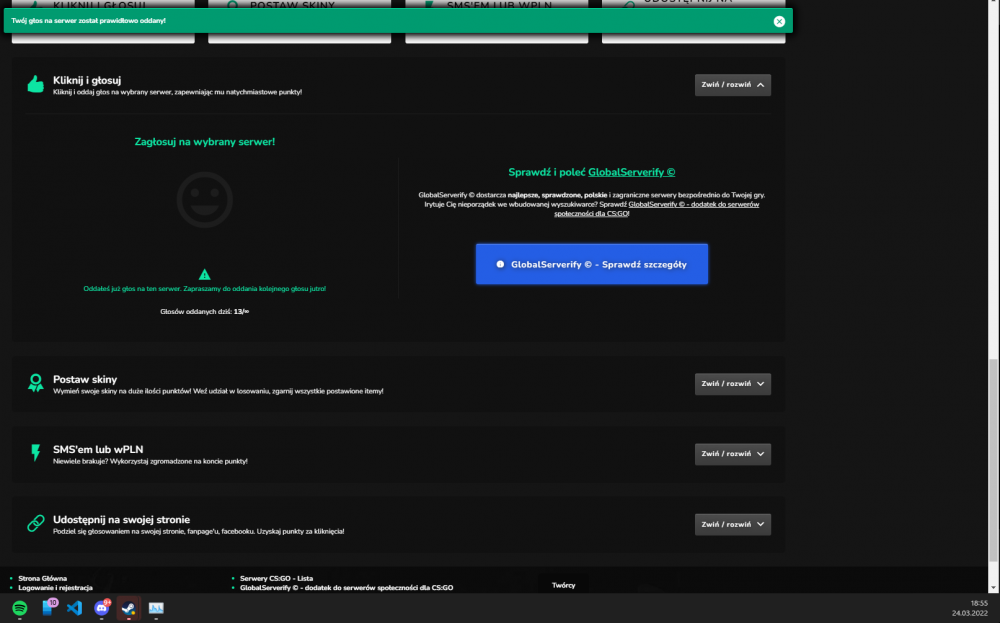Image resolution: width=1000 pixels, height=623 pixels.
Task: Switch to Steam in the taskbar
Action: 128,608
